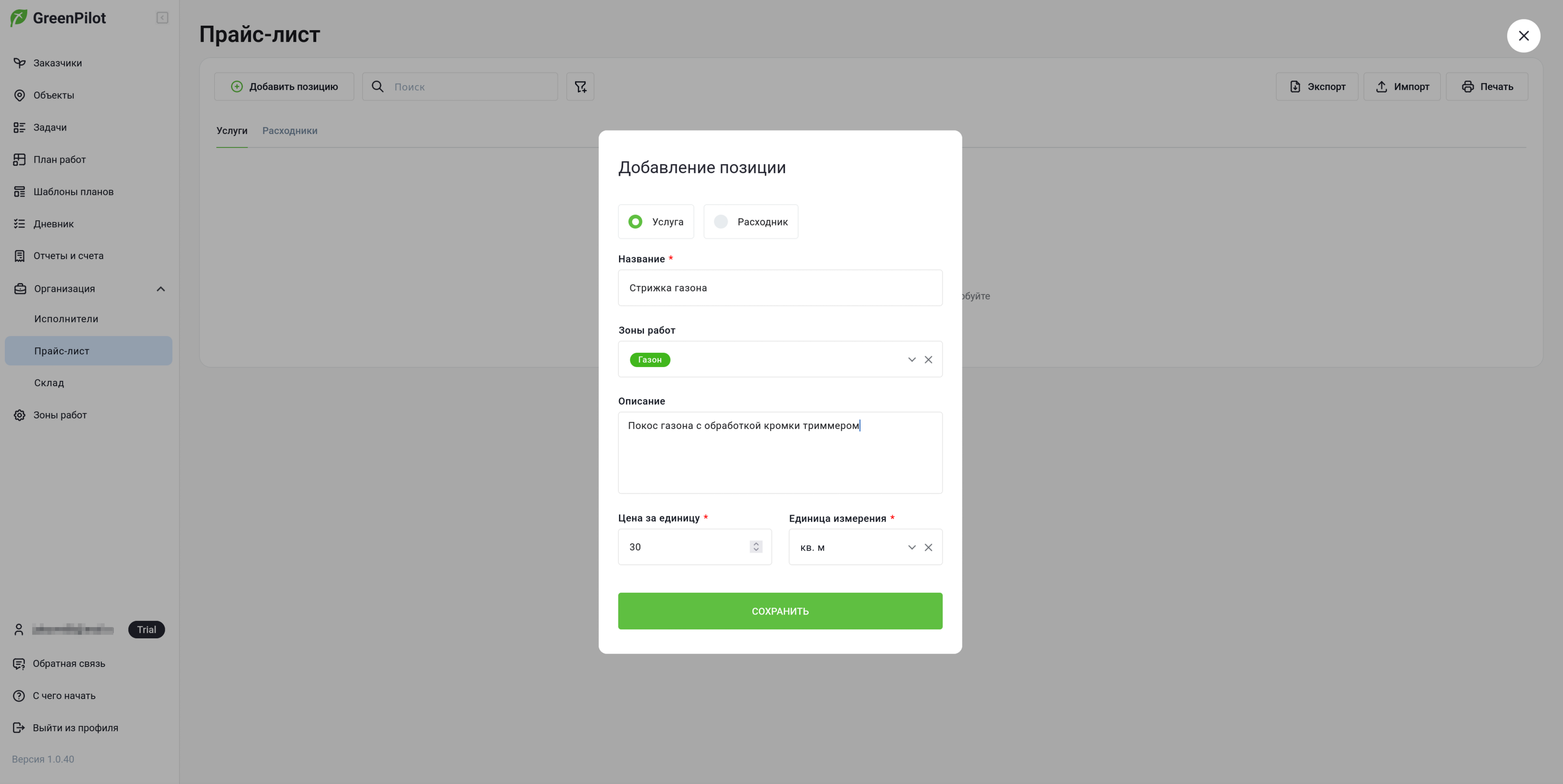Collapse the Организация sidebar section
This screenshot has height=784, width=1563.
pos(161,289)
